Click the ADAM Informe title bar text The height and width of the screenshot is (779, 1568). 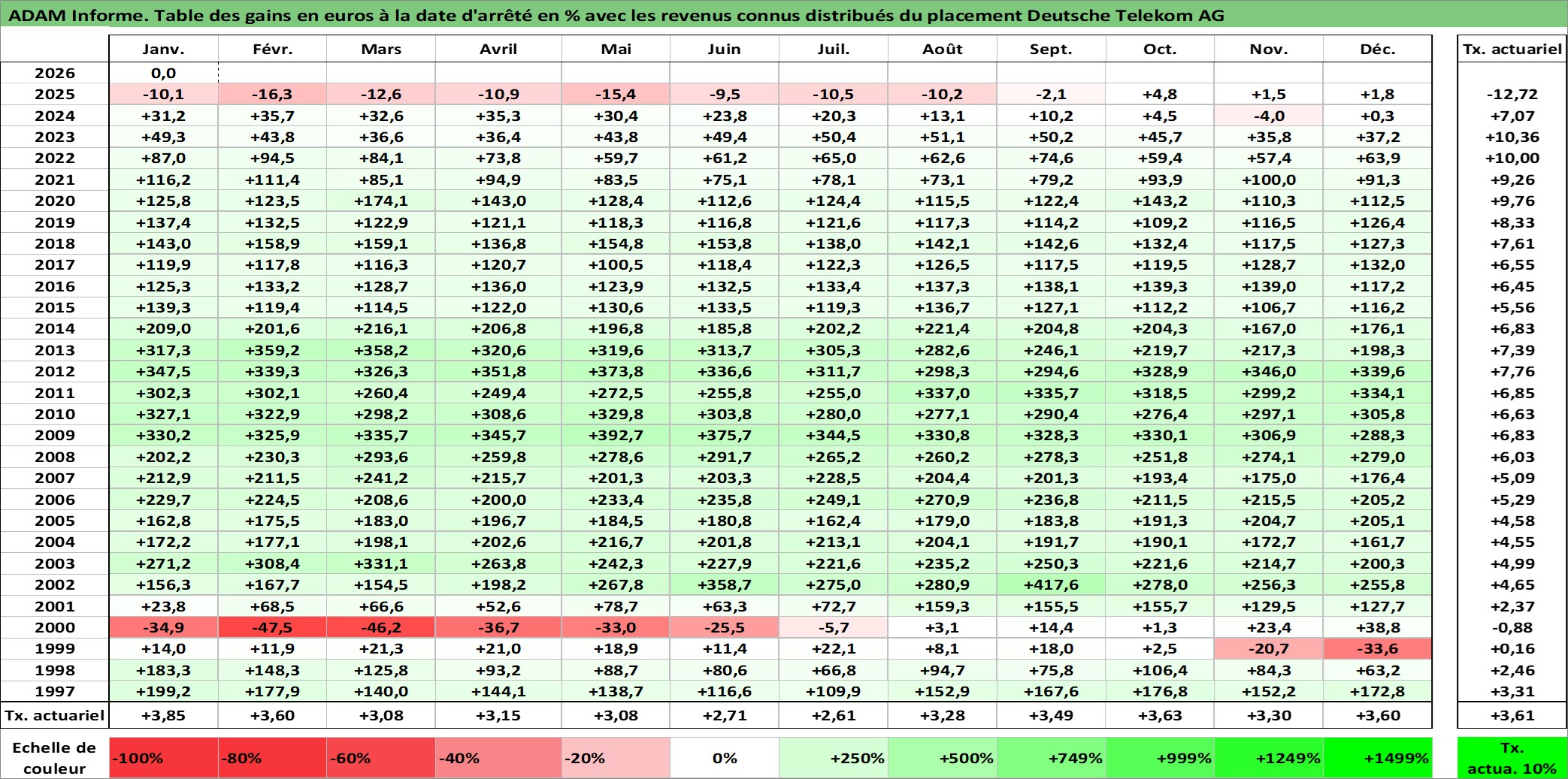pyautogui.click(x=616, y=15)
